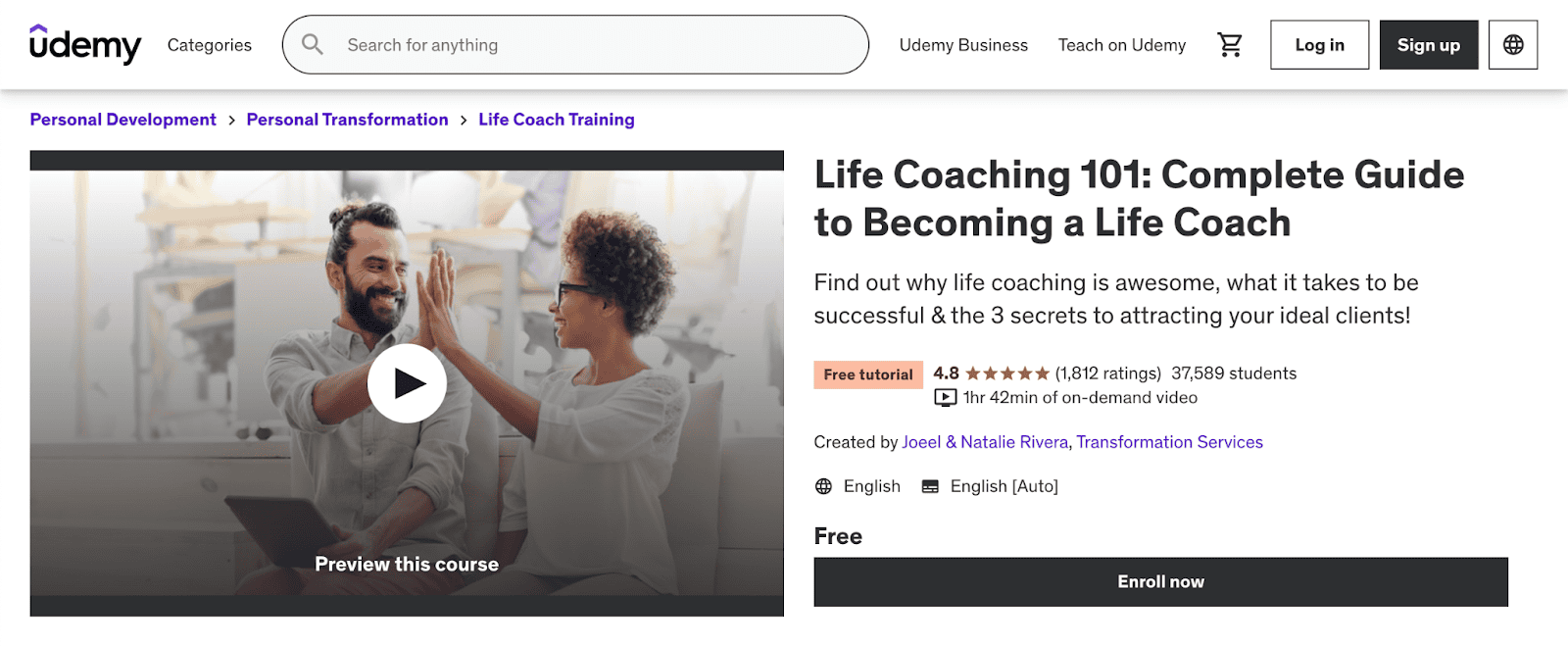Click the search magnifying glass icon
The width and height of the screenshot is (1568, 646).
click(x=312, y=44)
